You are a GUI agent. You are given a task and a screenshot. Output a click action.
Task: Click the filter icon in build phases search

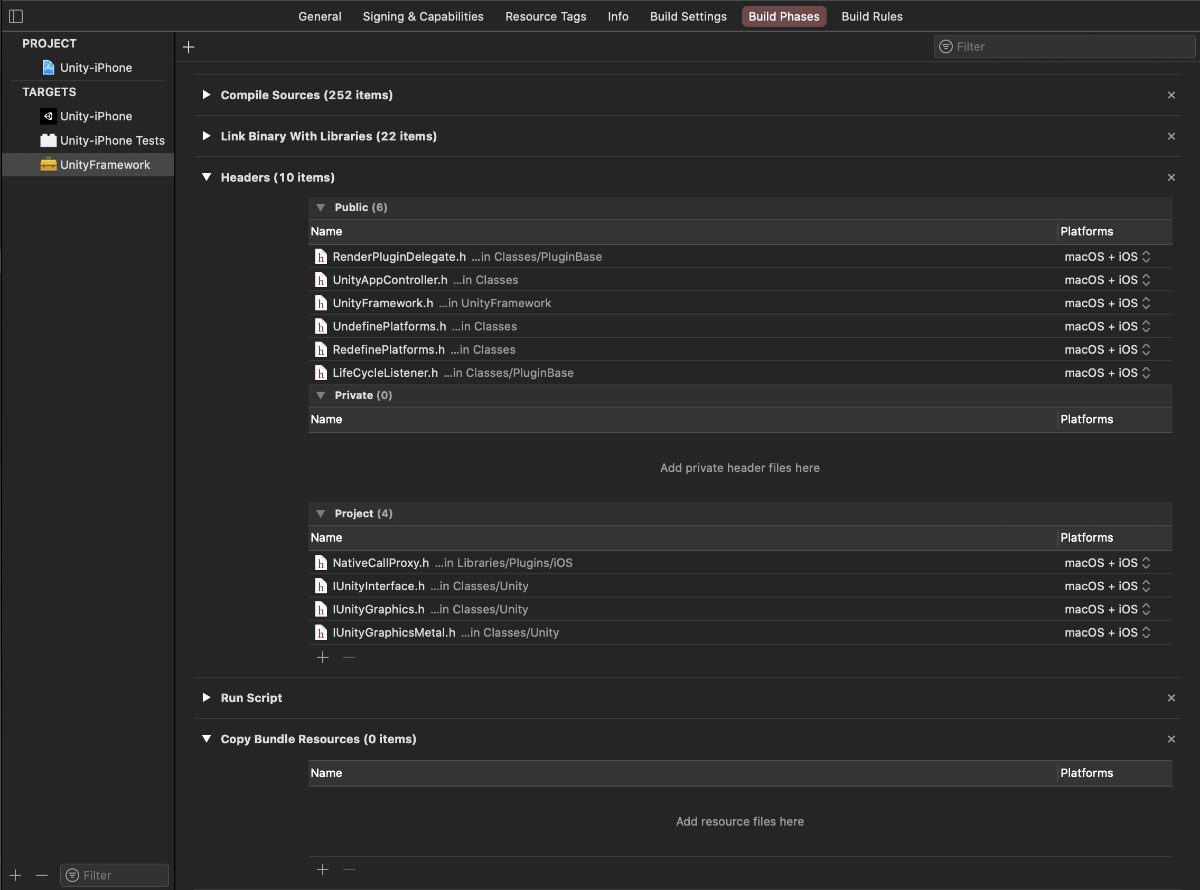(x=946, y=47)
